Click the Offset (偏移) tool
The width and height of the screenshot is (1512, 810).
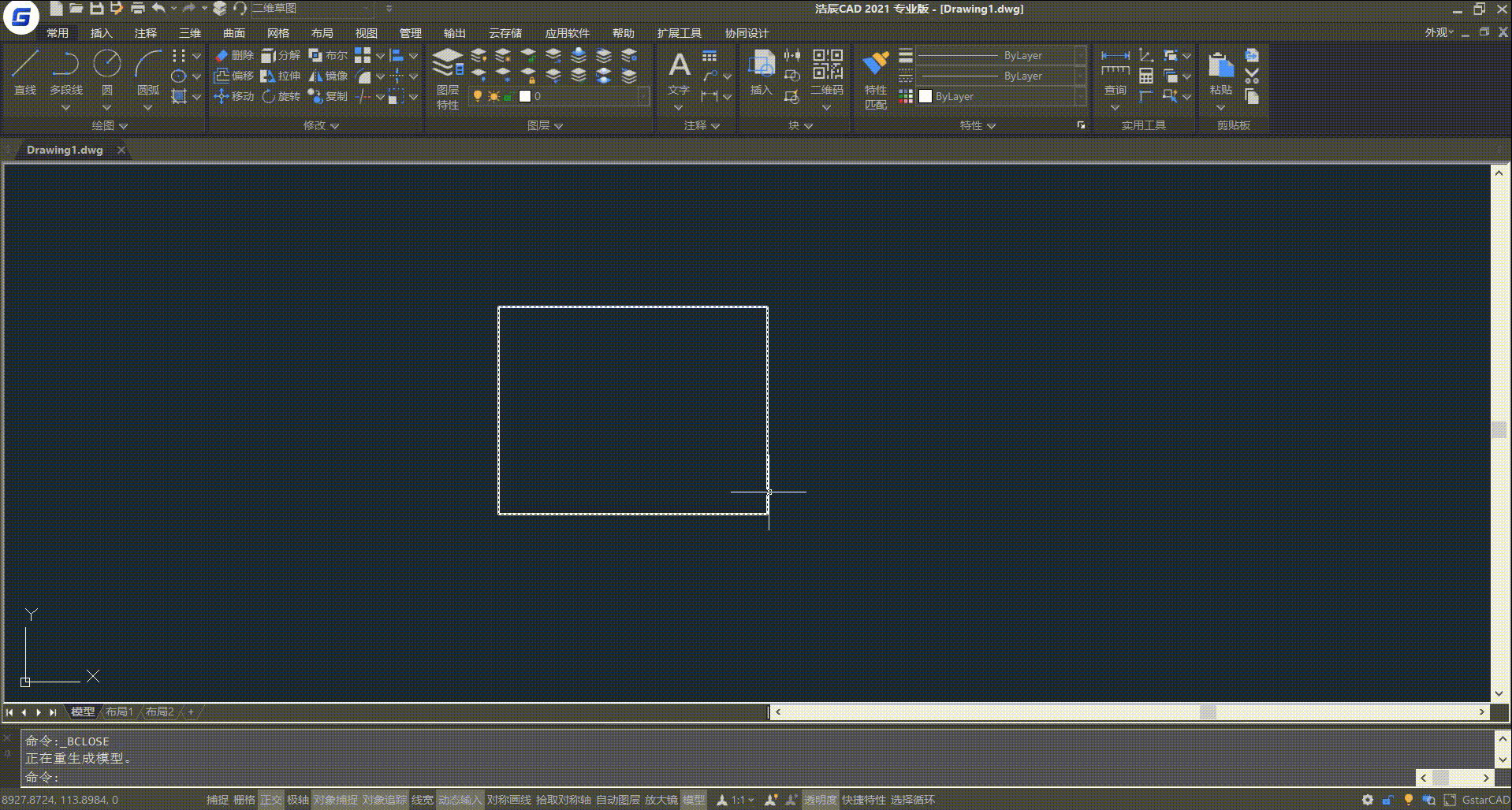pyautogui.click(x=234, y=76)
